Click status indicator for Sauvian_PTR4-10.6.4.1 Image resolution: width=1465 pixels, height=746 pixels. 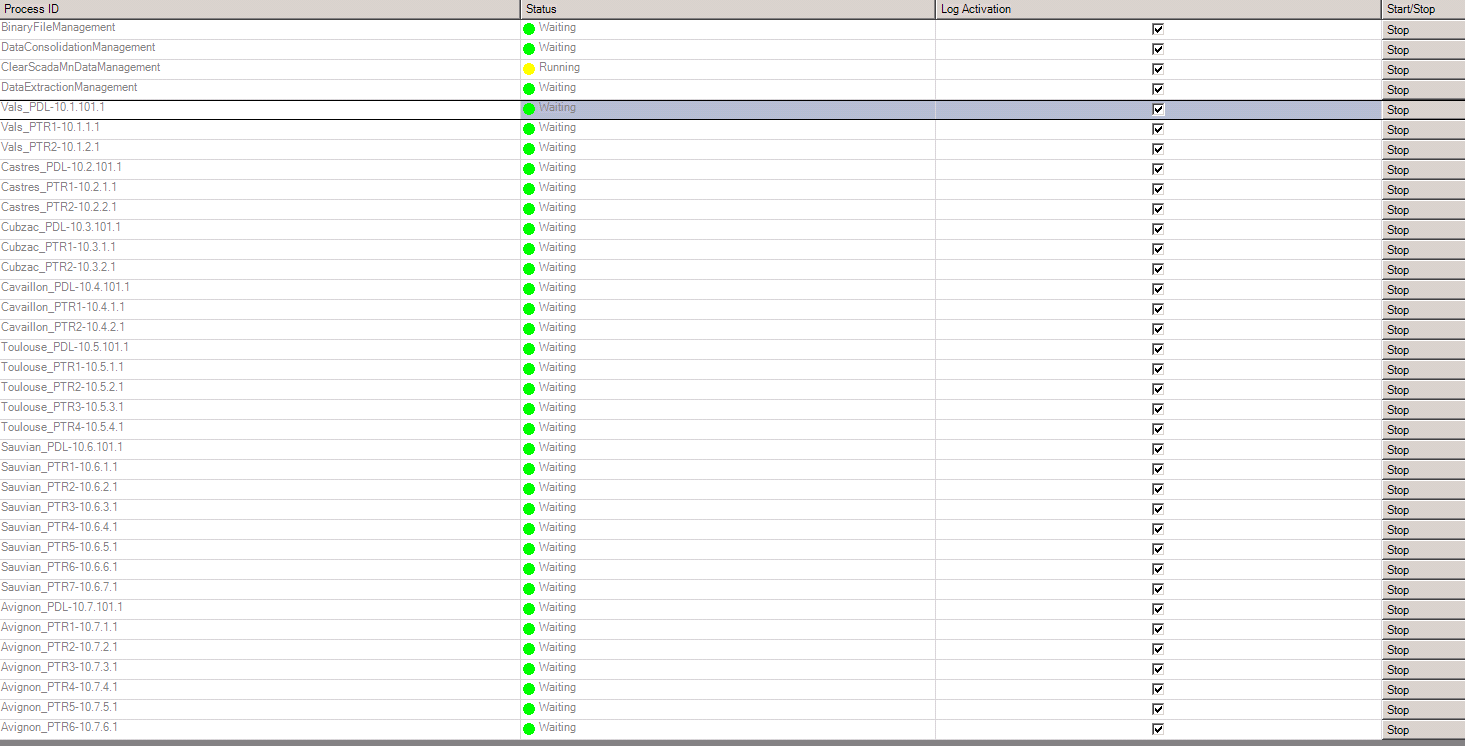tap(529, 529)
